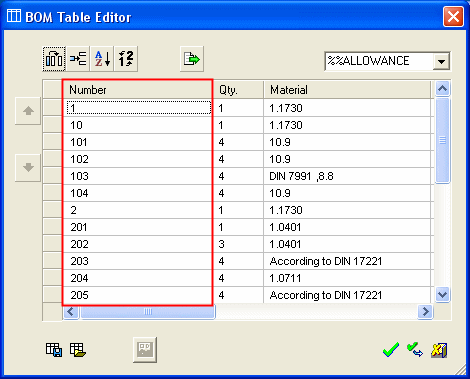Click Material cell 10.9 in row 101
Screen dimensions: 470x379
(347, 142)
